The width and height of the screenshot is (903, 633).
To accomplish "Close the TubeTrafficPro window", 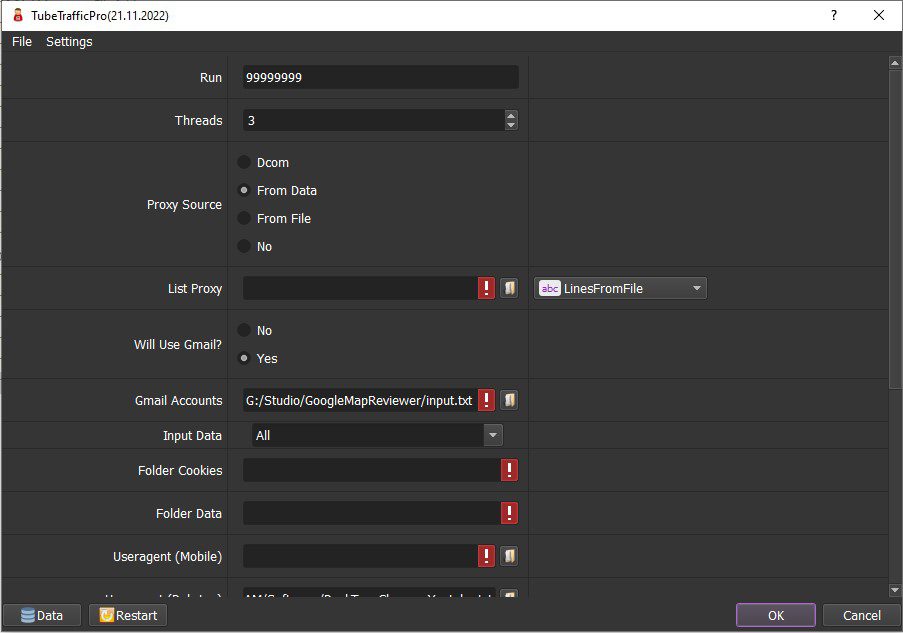I will [x=879, y=15].
